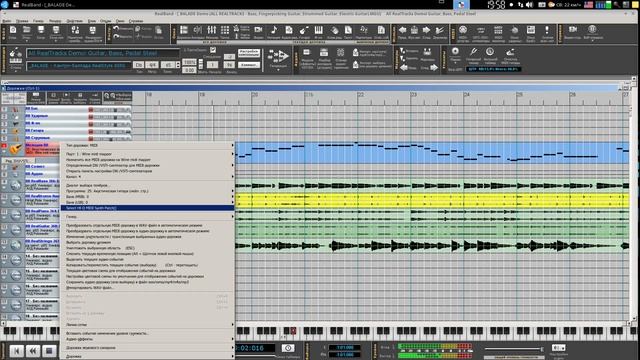The image size is (640, 360).
Task: Click the round plugin icon at toolbar far right
Action: (592, 29)
